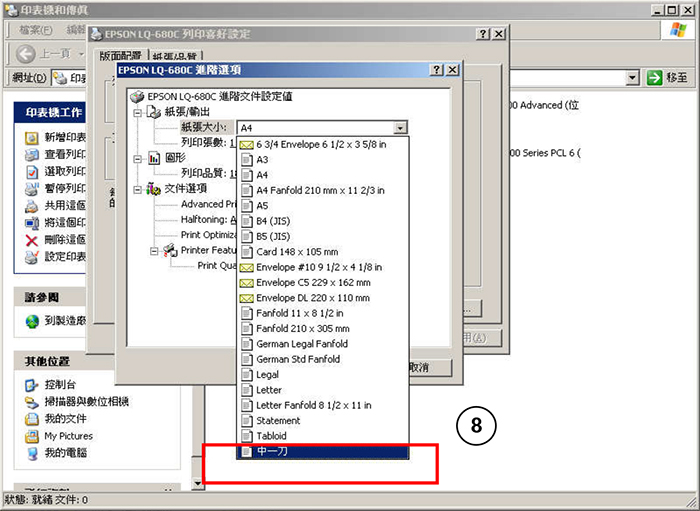
Task: Open 掃描器與數位相機 link
Action: click(x=87, y=402)
